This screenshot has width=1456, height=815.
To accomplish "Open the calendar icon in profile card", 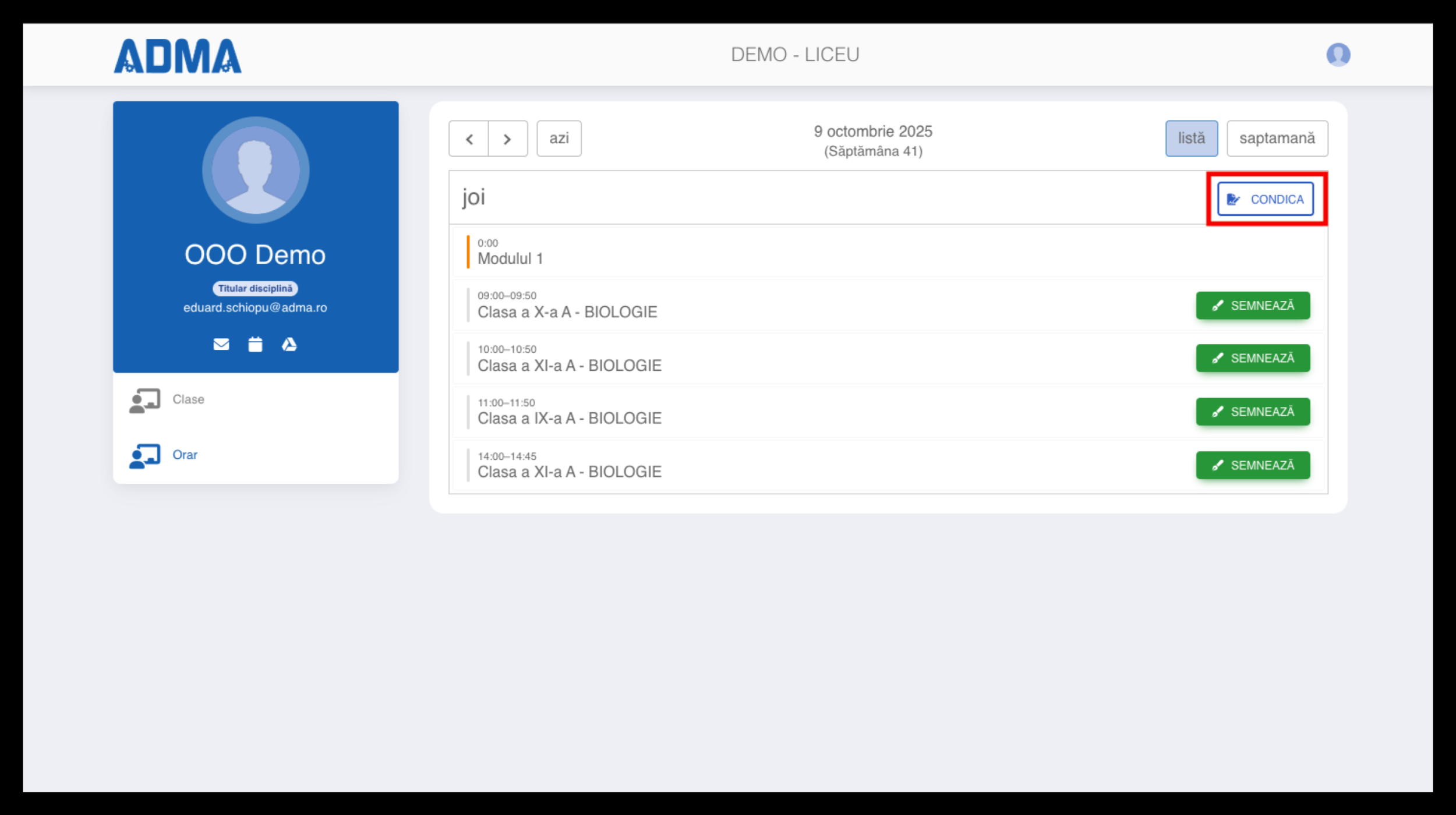I will [x=255, y=345].
